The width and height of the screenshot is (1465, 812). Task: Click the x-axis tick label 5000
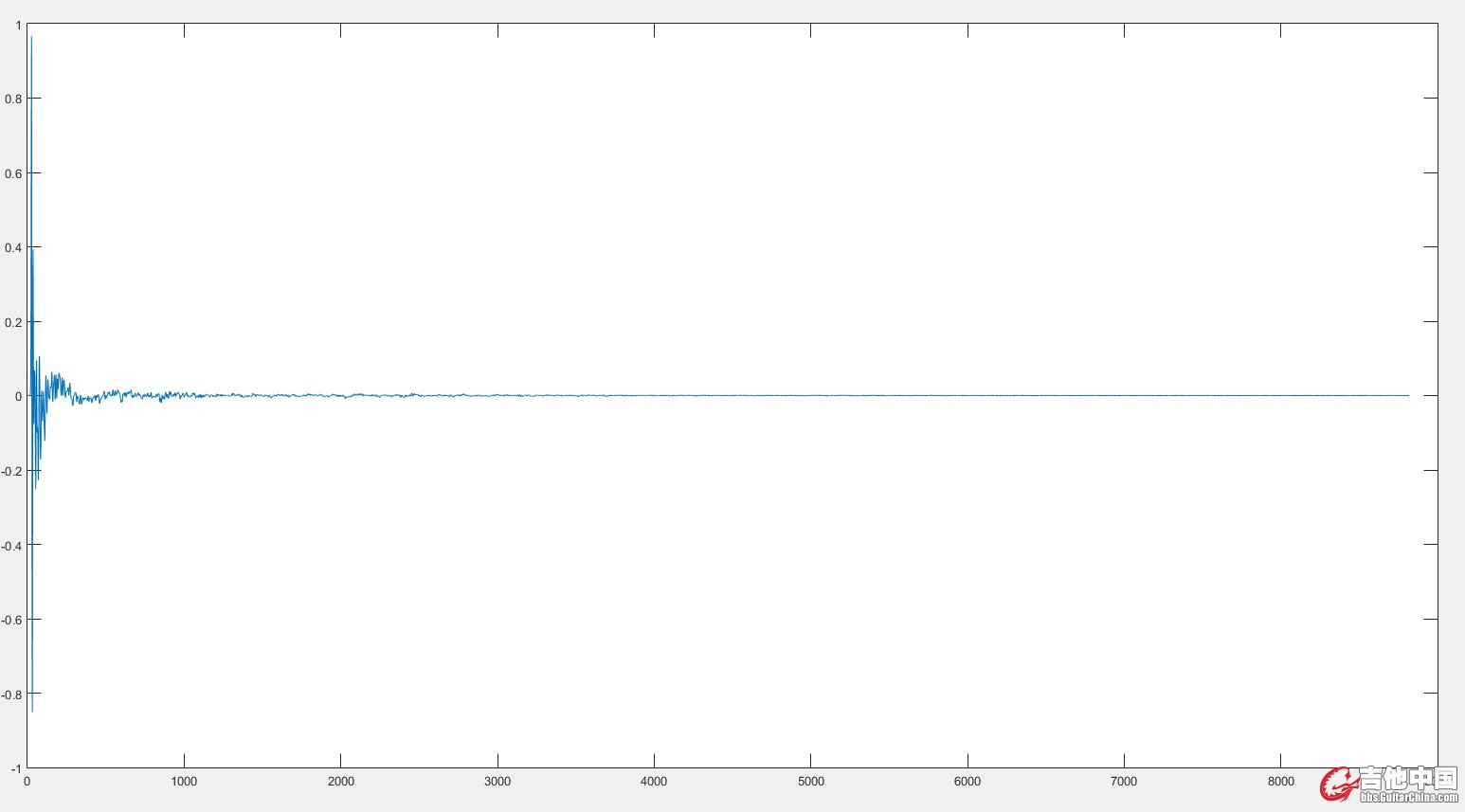811,782
